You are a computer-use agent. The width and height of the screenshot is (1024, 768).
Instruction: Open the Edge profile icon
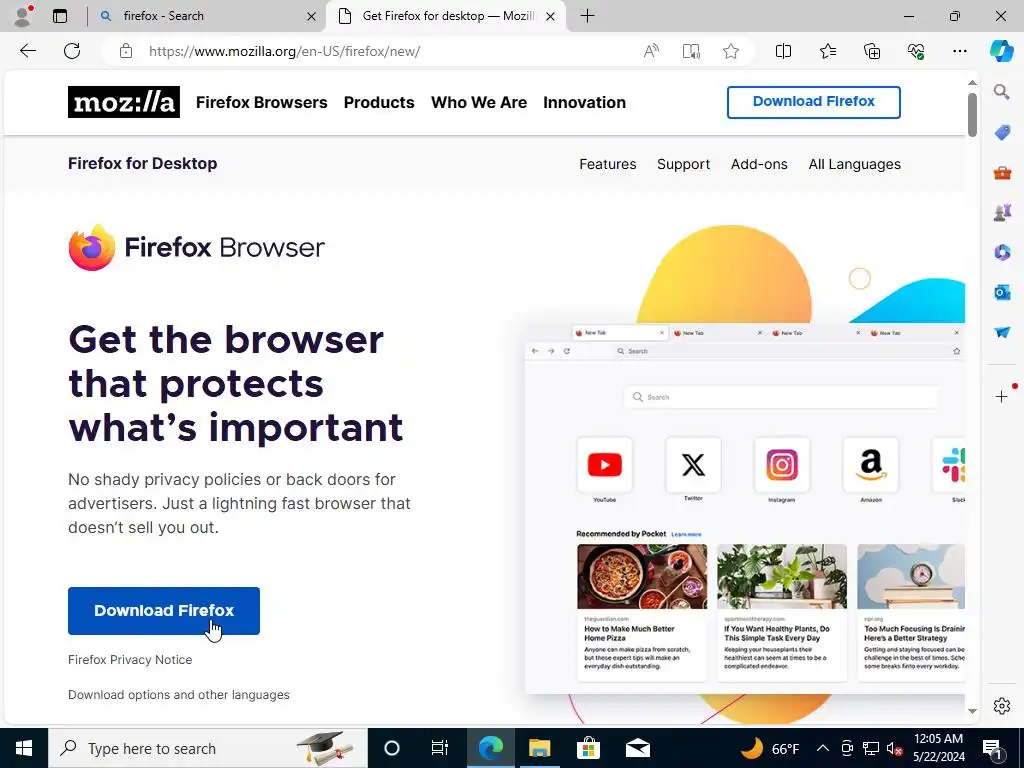(23, 16)
